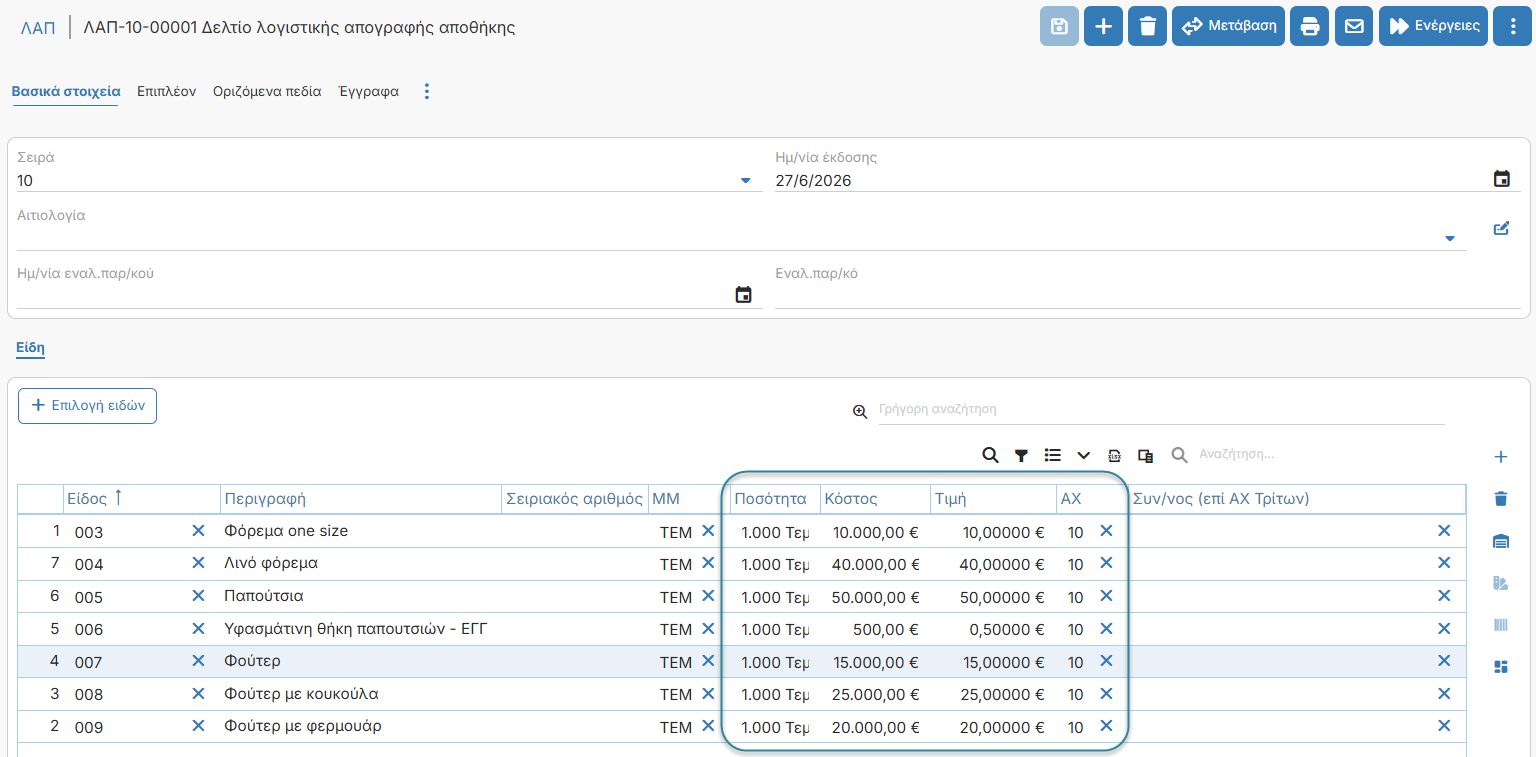Click quantity cell on Φούτερ row 007
1536x757 pixels.
774,662
